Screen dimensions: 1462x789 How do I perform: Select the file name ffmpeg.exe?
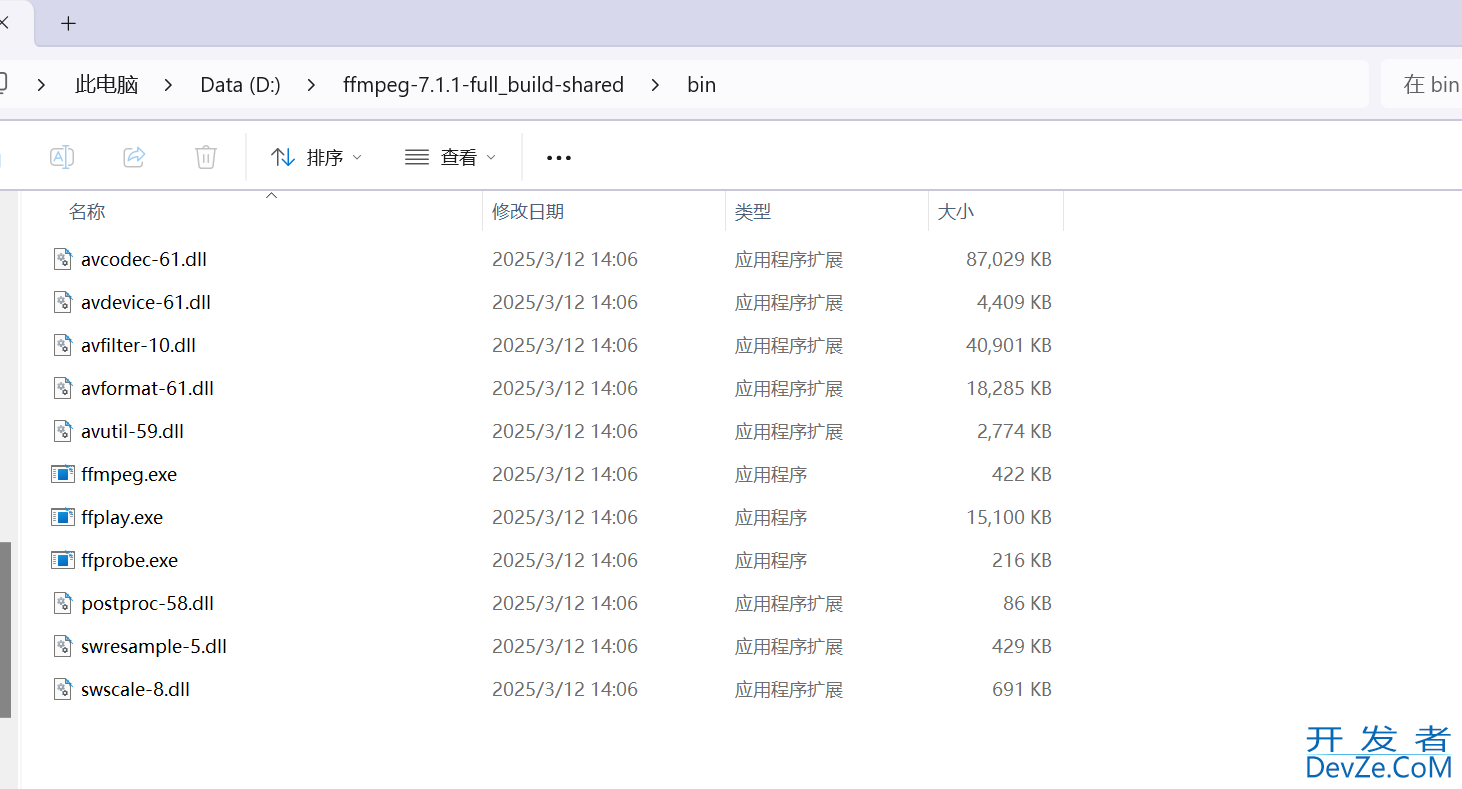point(129,474)
